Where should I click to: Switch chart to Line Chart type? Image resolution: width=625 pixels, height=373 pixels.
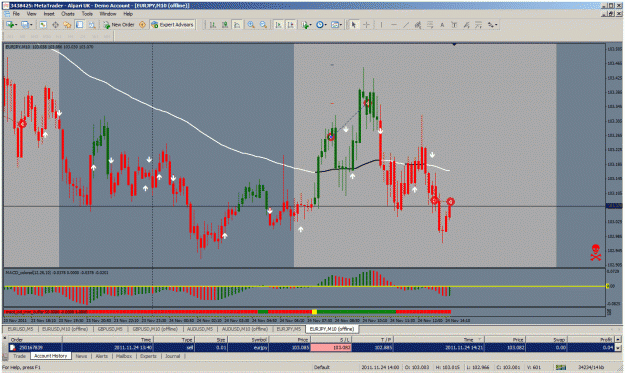pyautogui.click(x=237, y=25)
